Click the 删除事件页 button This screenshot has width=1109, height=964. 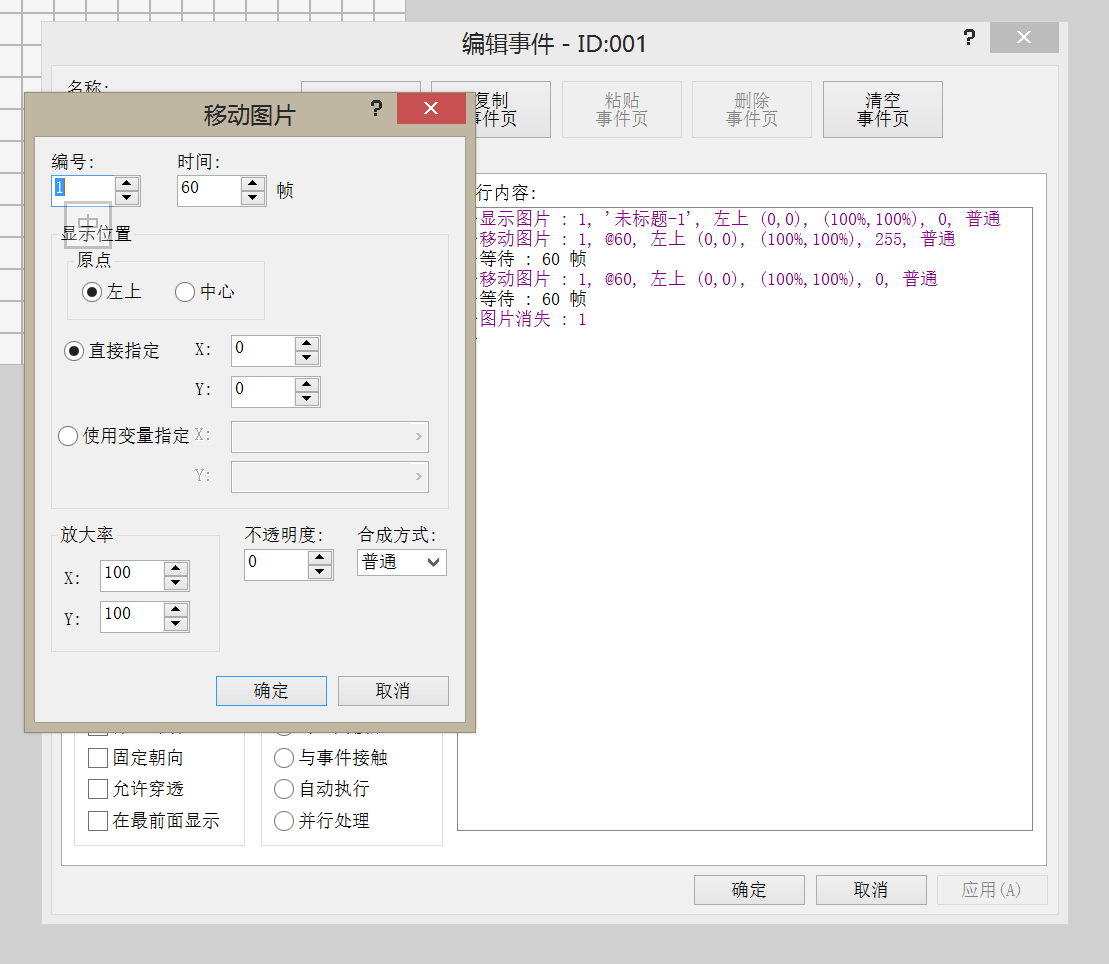(752, 110)
